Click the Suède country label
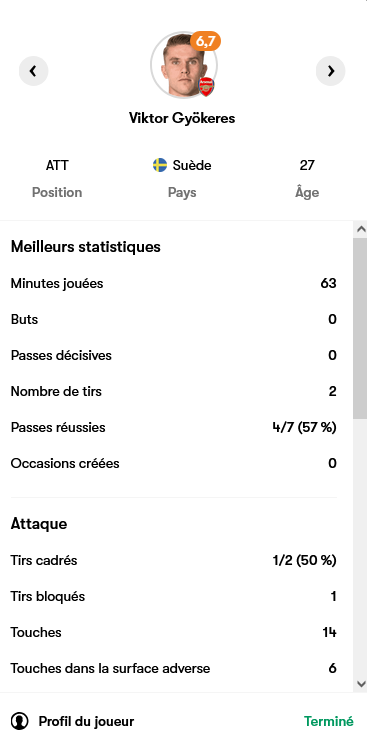Screen dimensions: 367x739 (192, 165)
